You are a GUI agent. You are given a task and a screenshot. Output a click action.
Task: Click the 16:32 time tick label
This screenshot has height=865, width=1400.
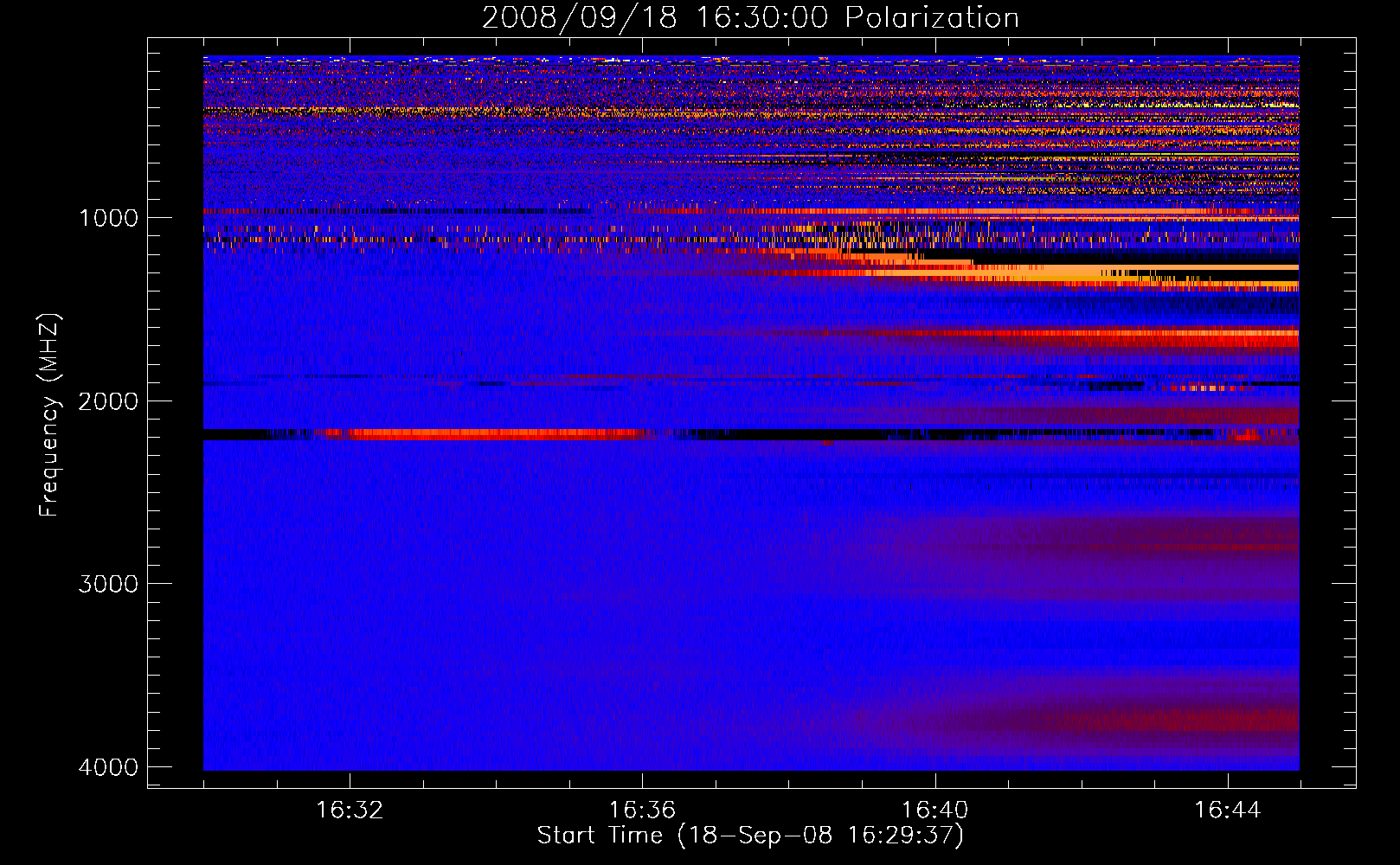[350, 811]
